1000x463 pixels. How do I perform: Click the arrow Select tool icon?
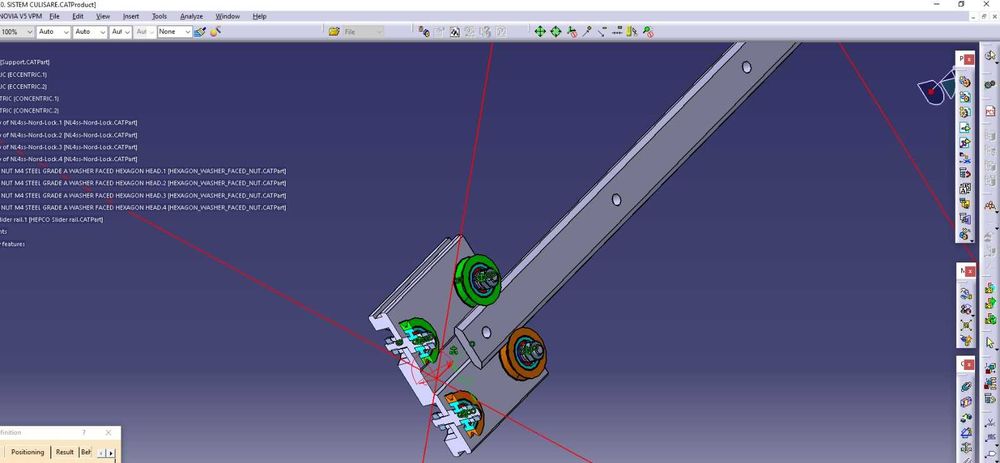990,342
